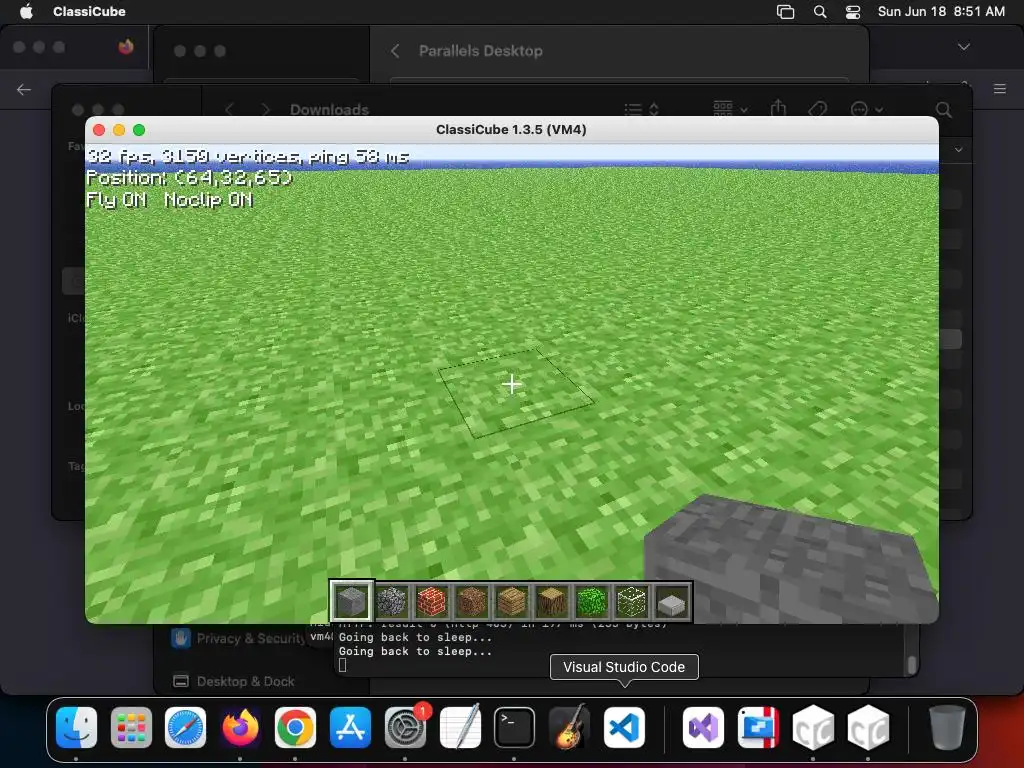Open the ClassiCube application menu
The image size is (1024, 768).
click(89, 11)
